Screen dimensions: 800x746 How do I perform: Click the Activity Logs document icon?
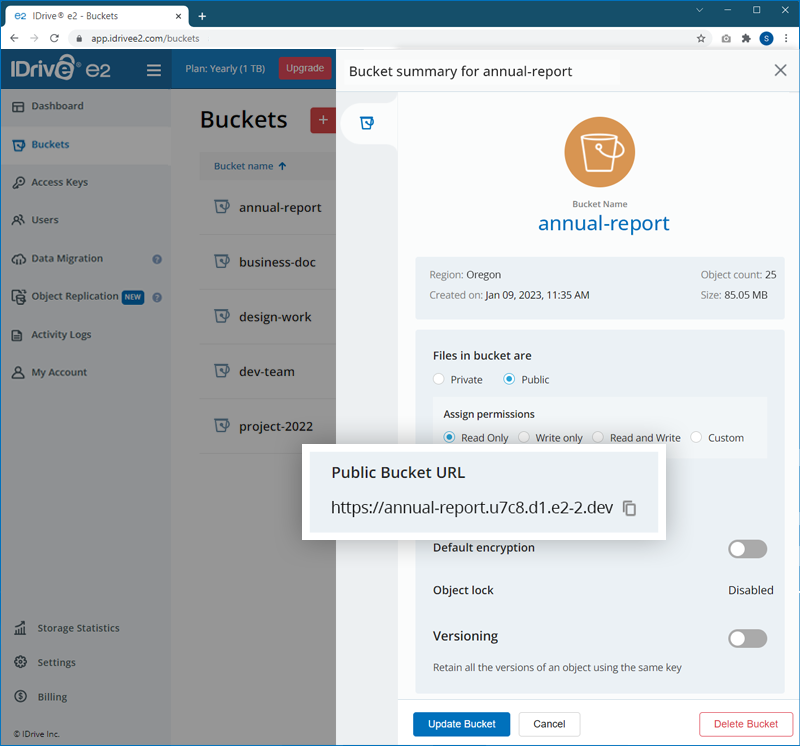point(17,335)
